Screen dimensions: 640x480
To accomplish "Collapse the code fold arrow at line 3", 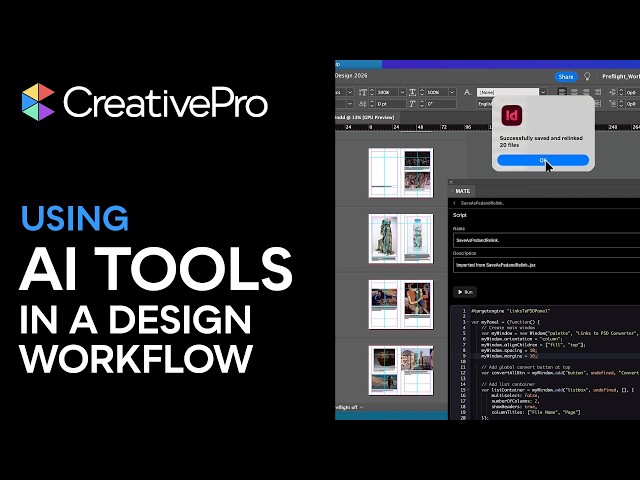I will click(x=468, y=322).
